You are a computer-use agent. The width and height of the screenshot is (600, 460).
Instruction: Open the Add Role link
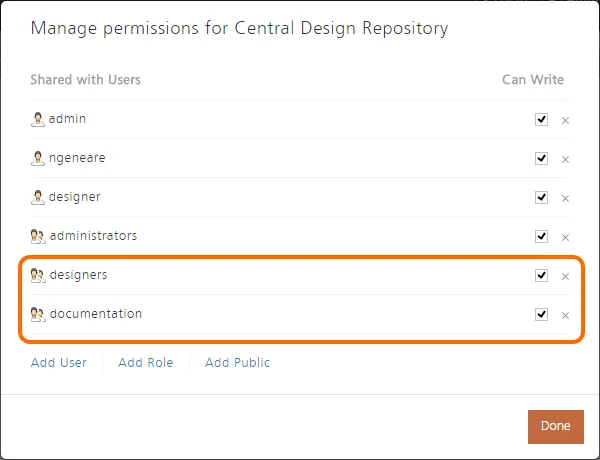coord(146,362)
